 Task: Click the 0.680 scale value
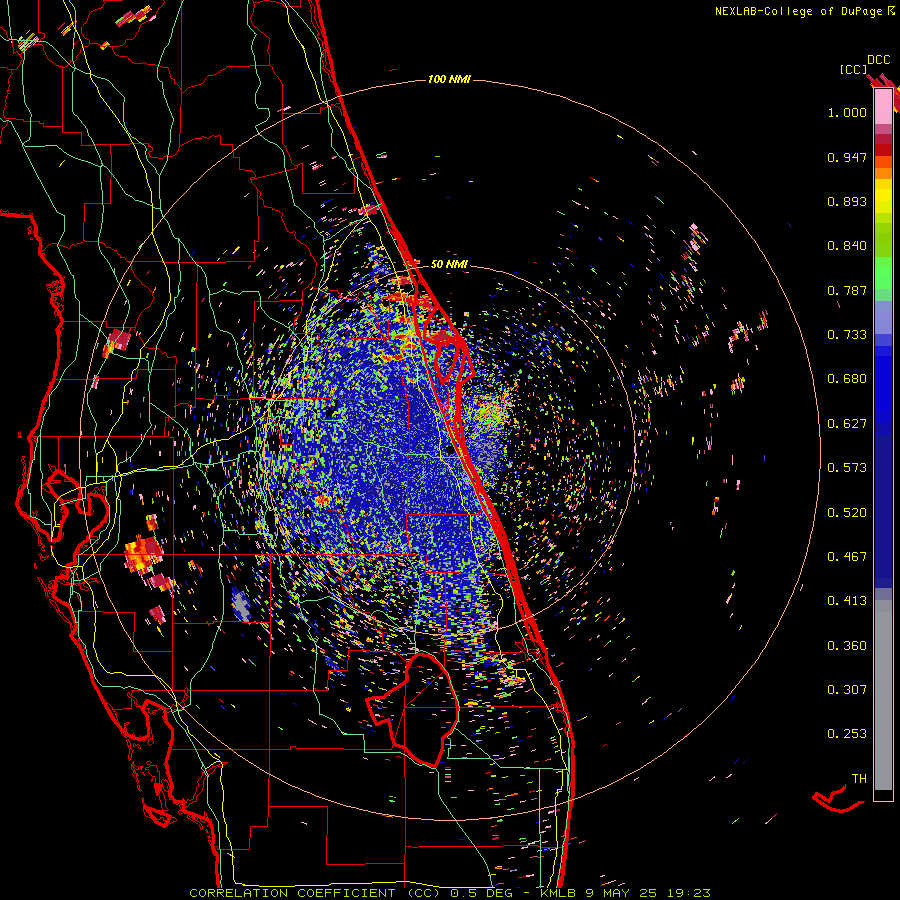(x=847, y=379)
